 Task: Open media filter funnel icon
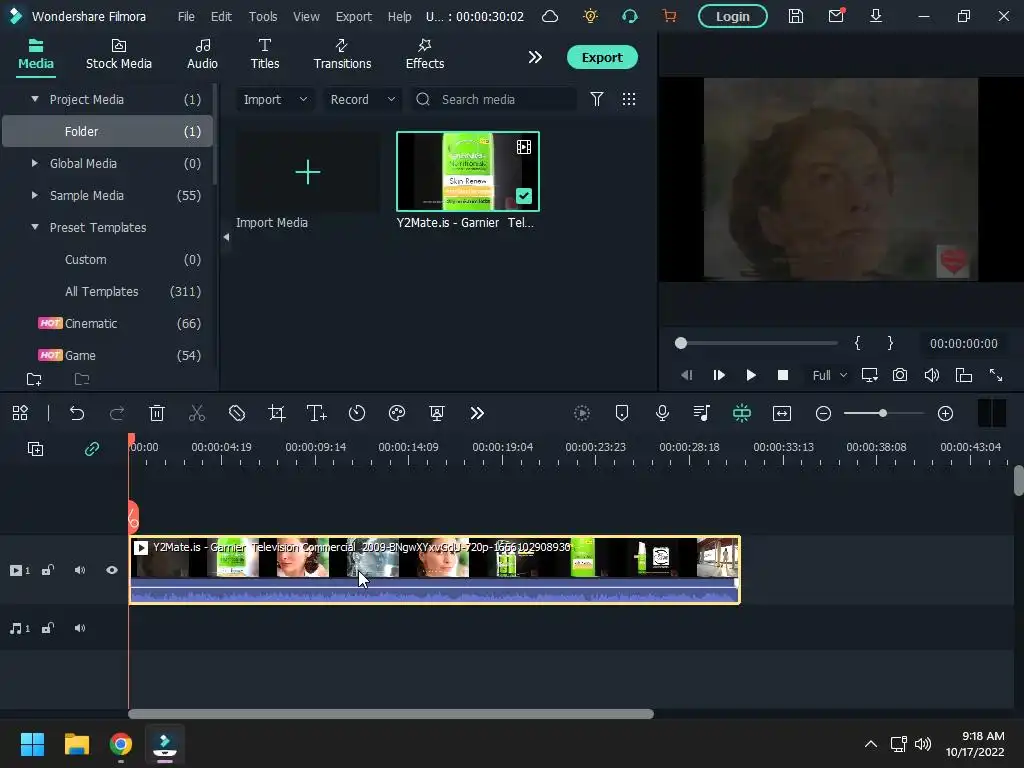pyautogui.click(x=596, y=99)
